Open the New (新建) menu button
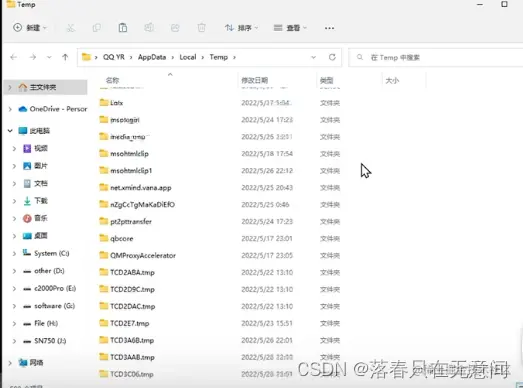 (x=30, y=28)
